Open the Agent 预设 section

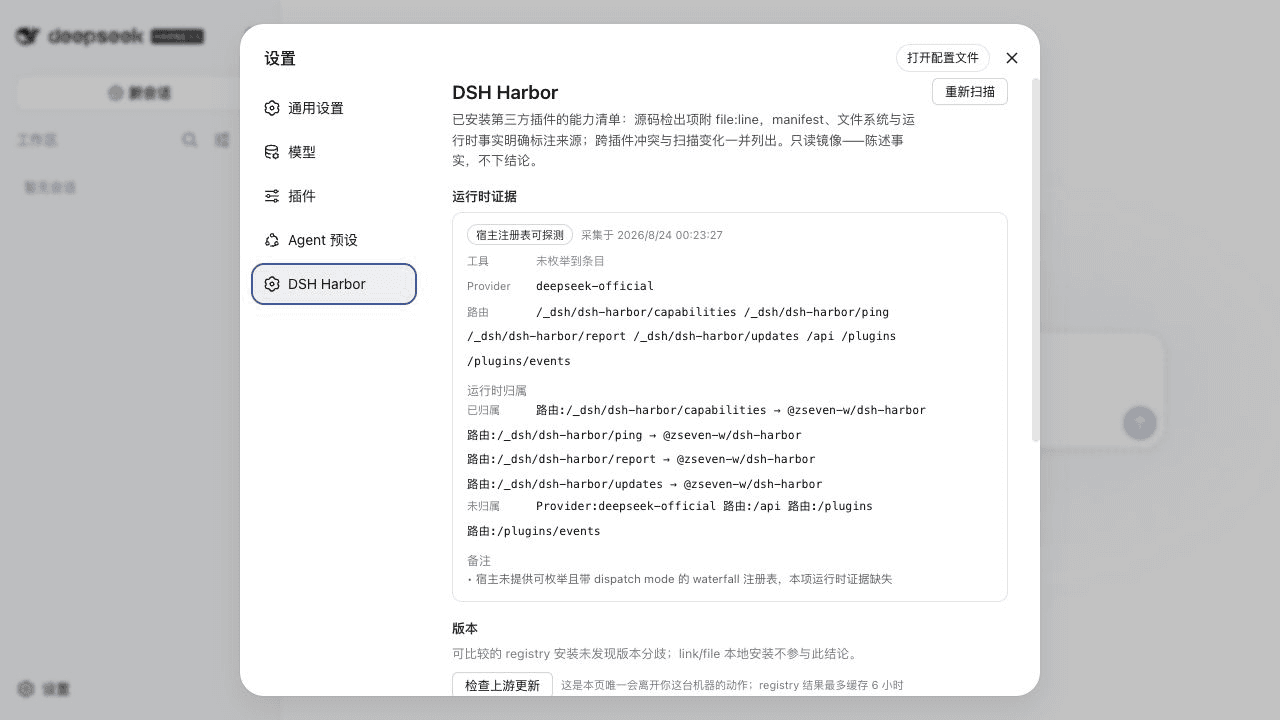coord(333,240)
